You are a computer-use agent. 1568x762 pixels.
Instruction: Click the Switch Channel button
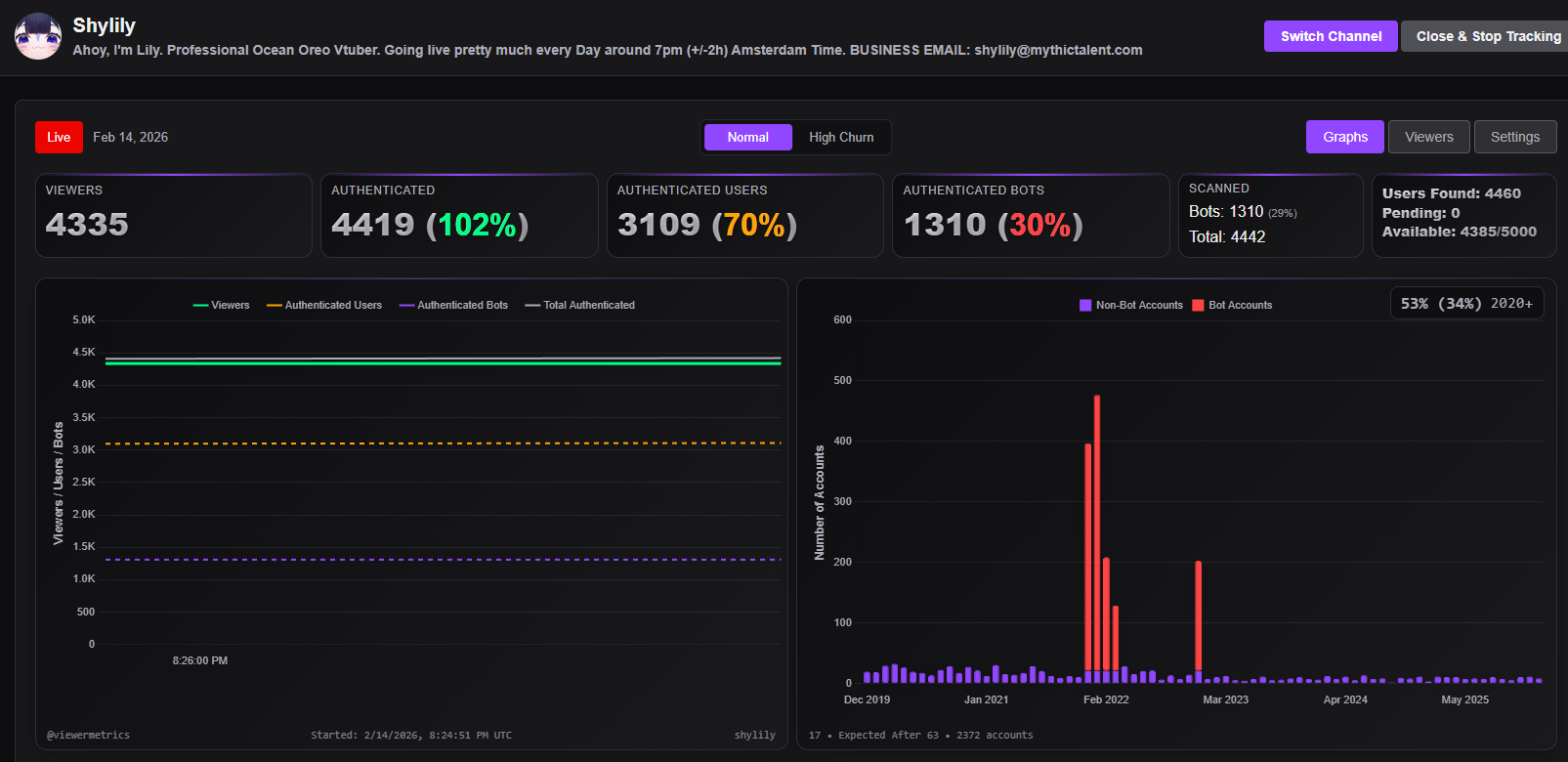(1331, 36)
